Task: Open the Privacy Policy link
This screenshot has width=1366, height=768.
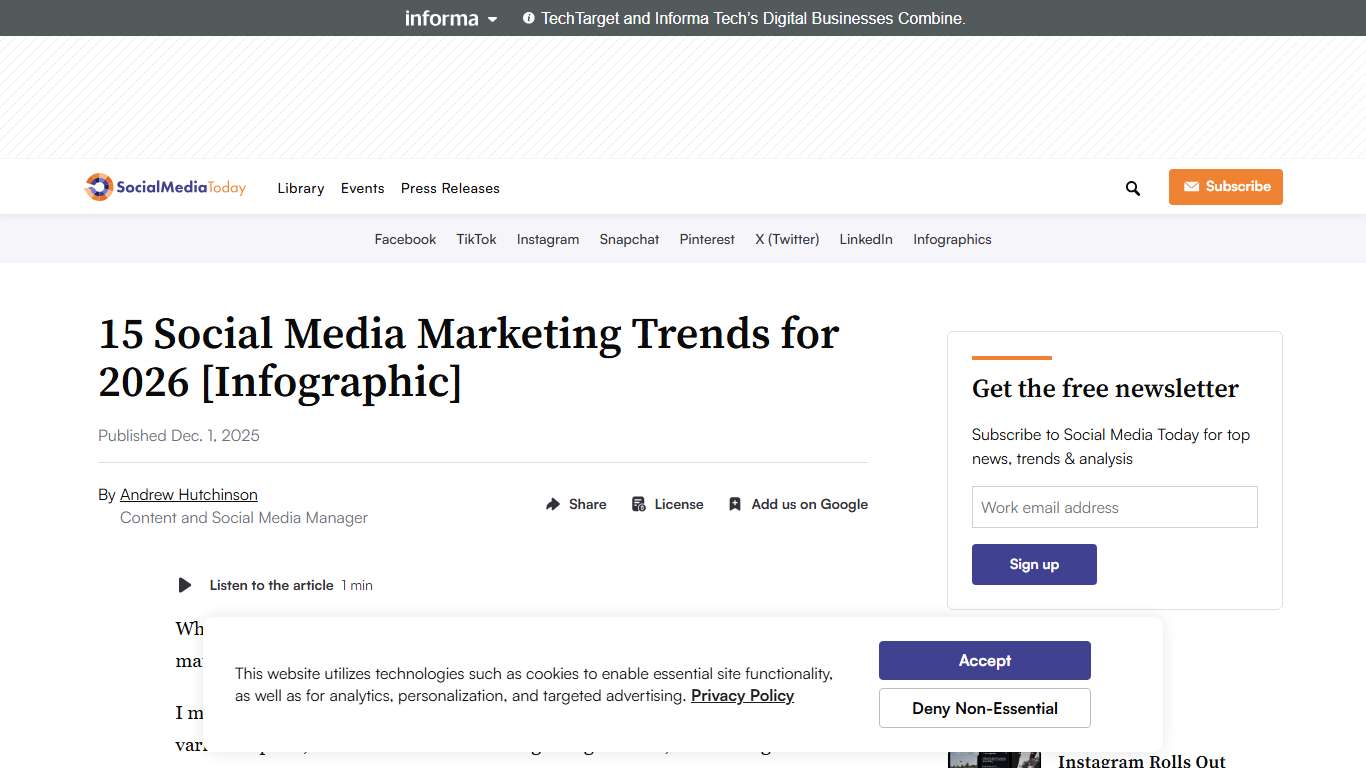Action: point(742,695)
